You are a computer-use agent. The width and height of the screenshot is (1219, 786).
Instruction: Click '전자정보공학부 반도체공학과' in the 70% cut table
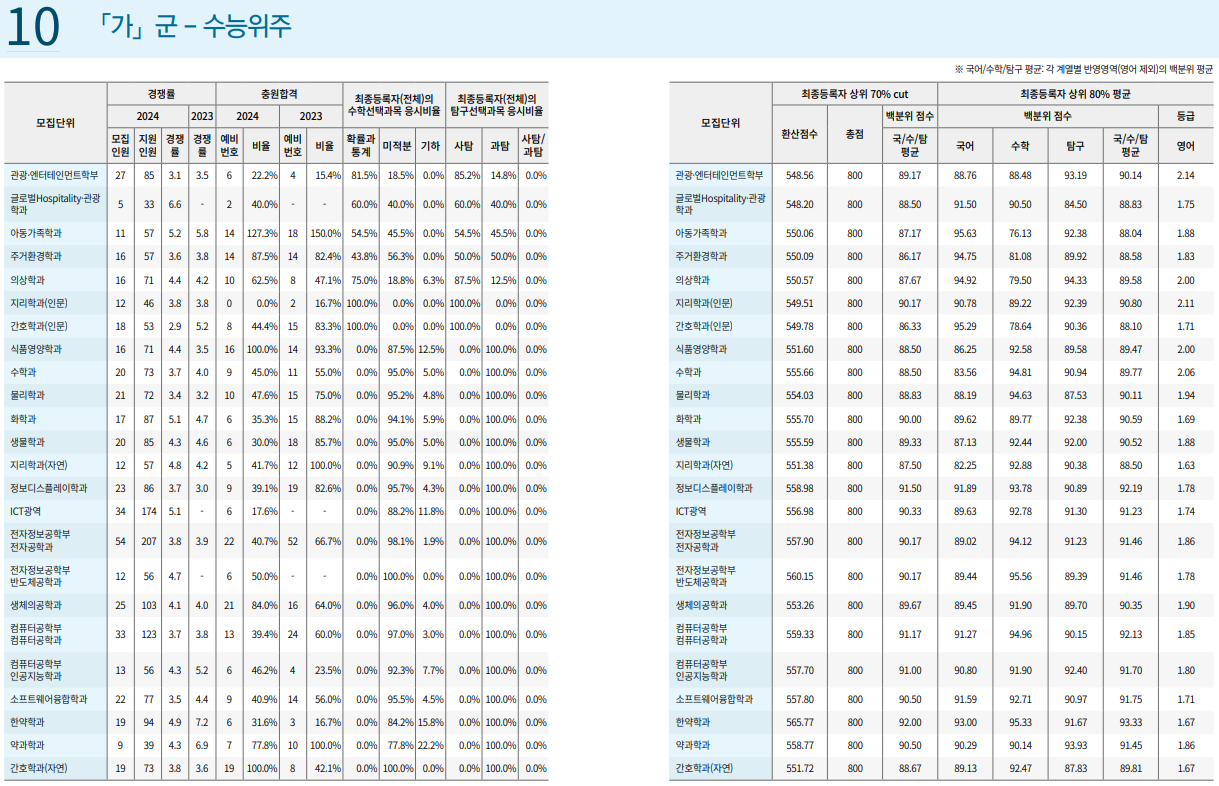[x=705, y=576]
